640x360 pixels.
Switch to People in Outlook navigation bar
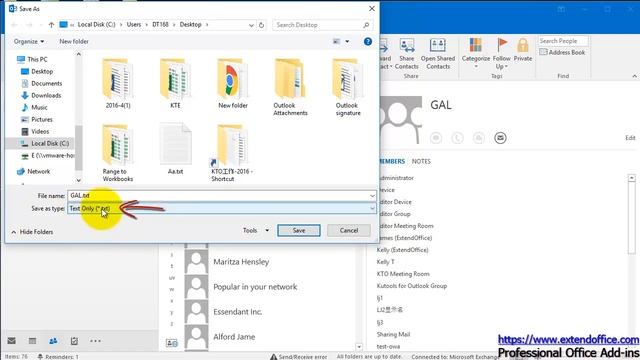point(53,341)
